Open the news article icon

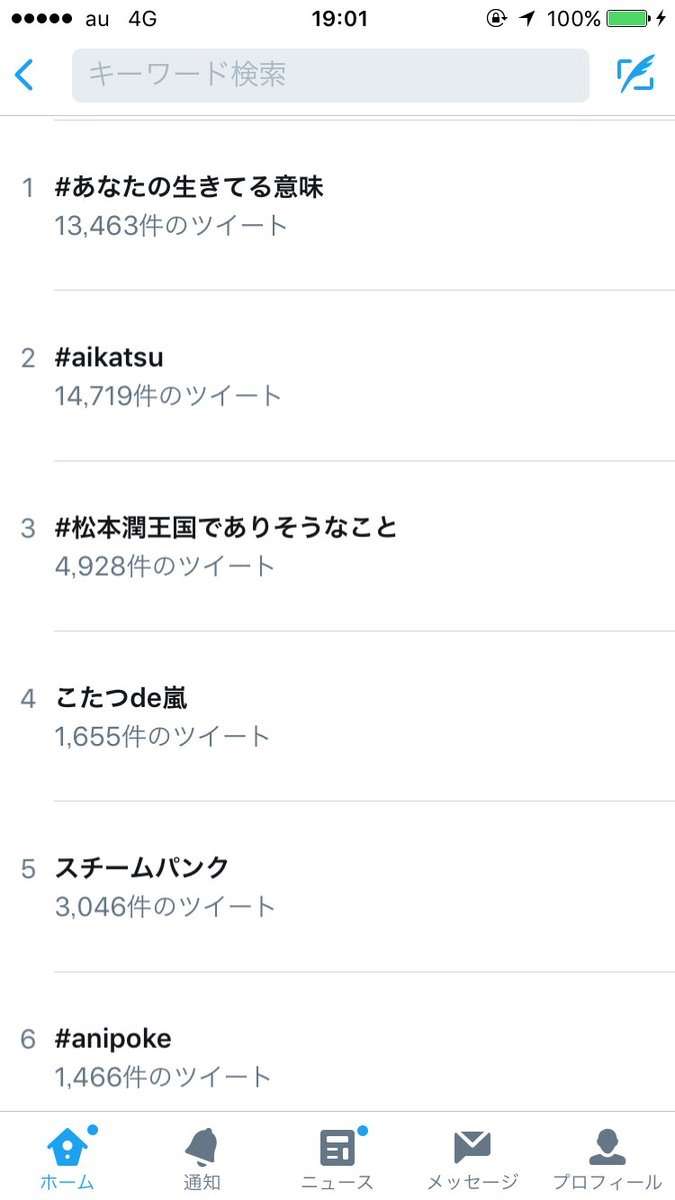coord(337,1147)
